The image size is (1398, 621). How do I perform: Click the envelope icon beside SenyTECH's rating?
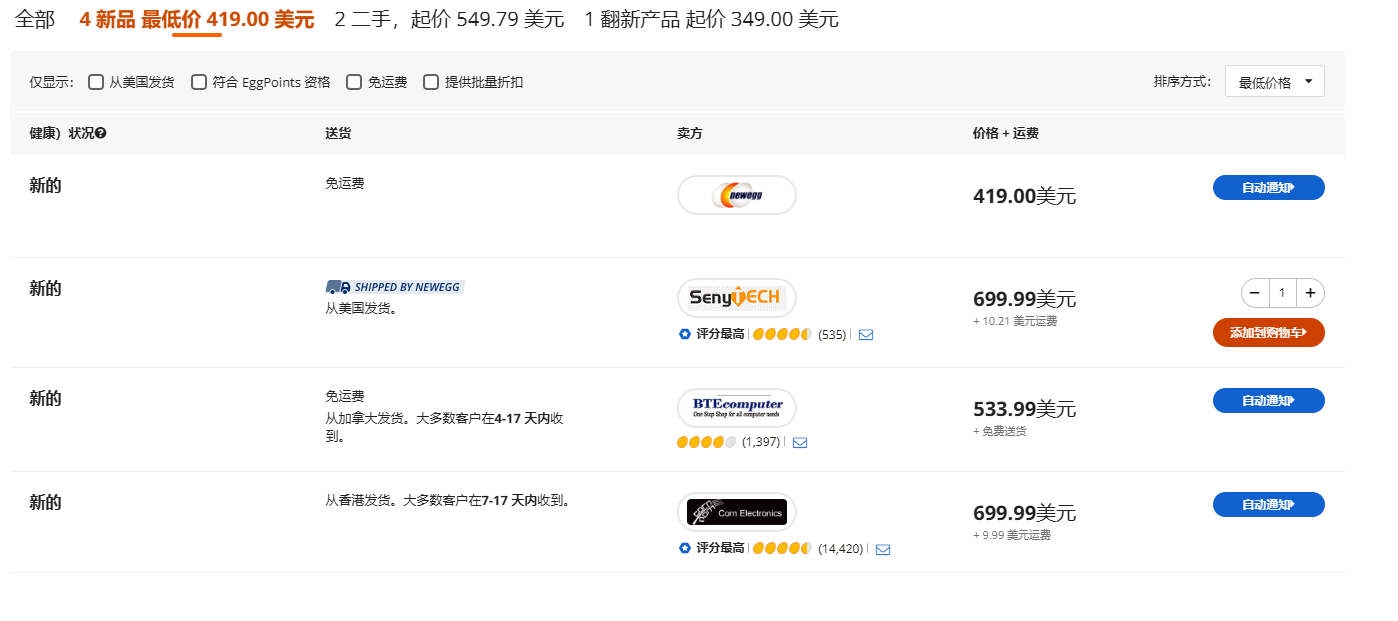coord(865,334)
